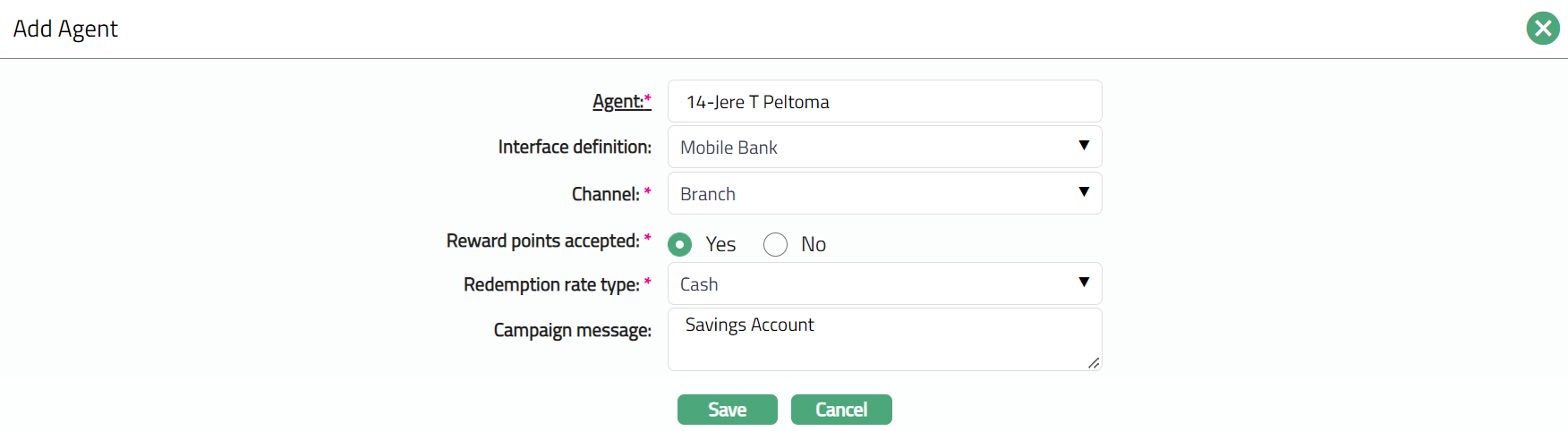
Task: Click the Add Agent dialog title
Action: (65, 29)
